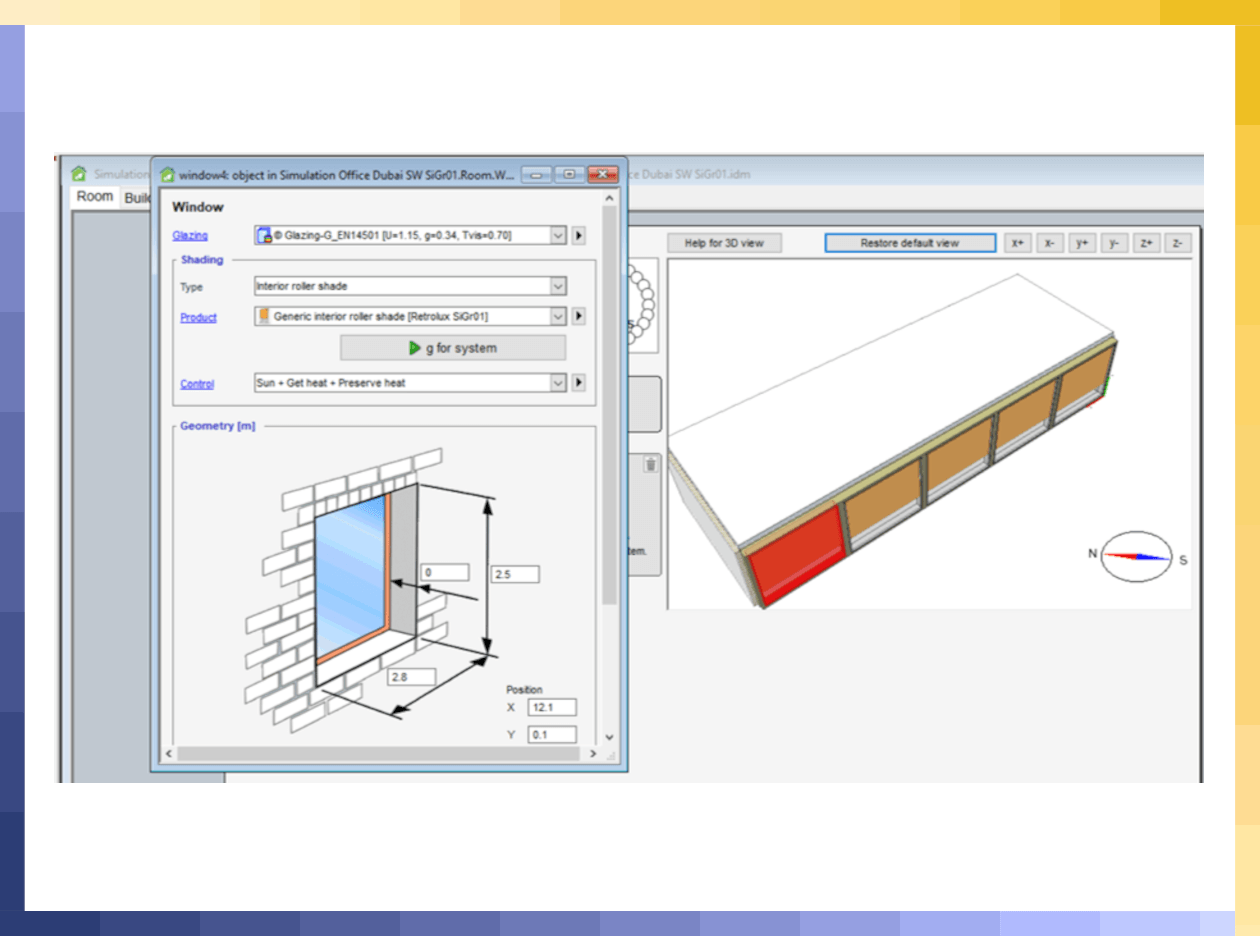Click Restore default view button
Screen dimensions: 1260x936
(910, 243)
